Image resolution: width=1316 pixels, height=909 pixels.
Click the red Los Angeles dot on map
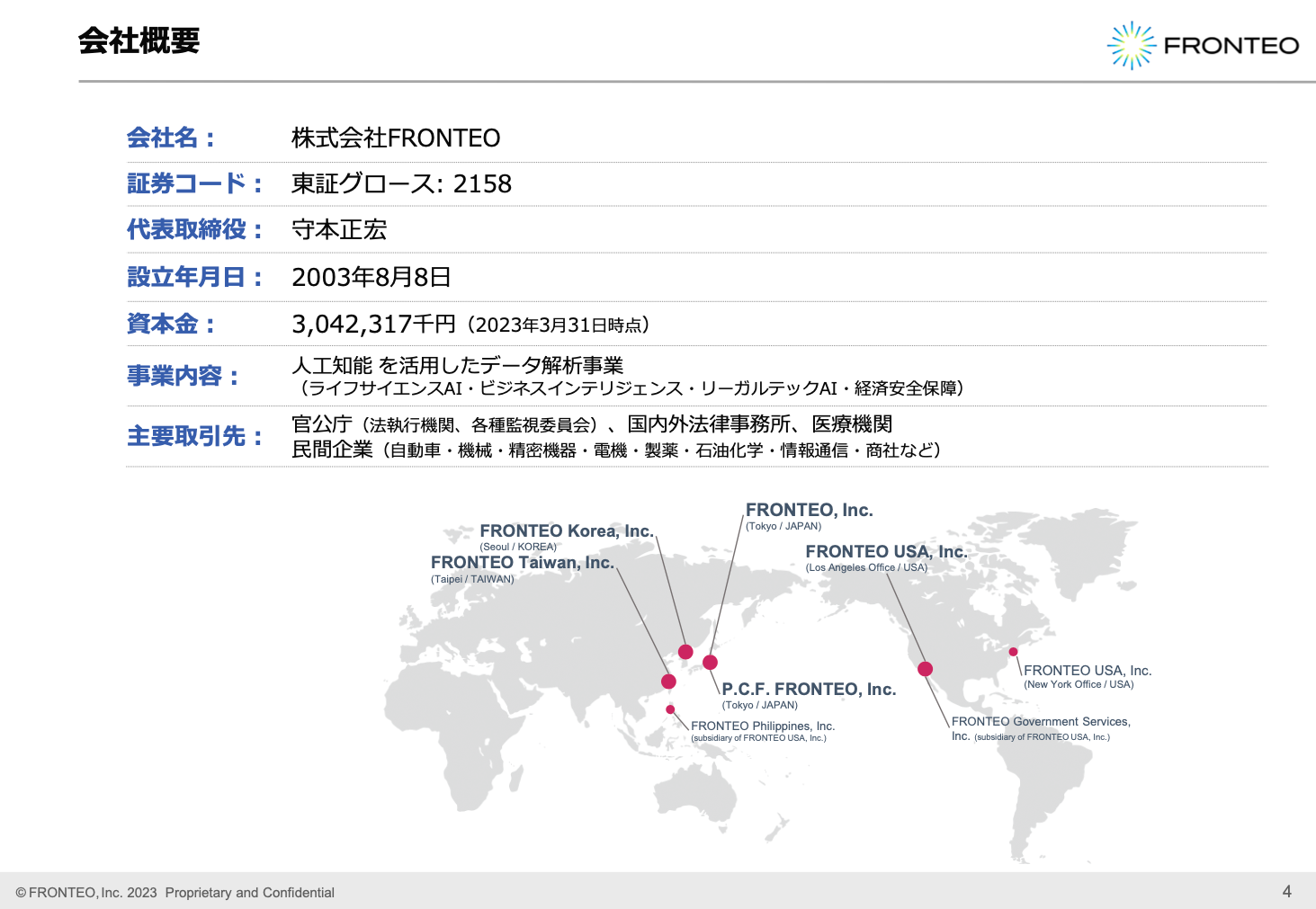[925, 669]
